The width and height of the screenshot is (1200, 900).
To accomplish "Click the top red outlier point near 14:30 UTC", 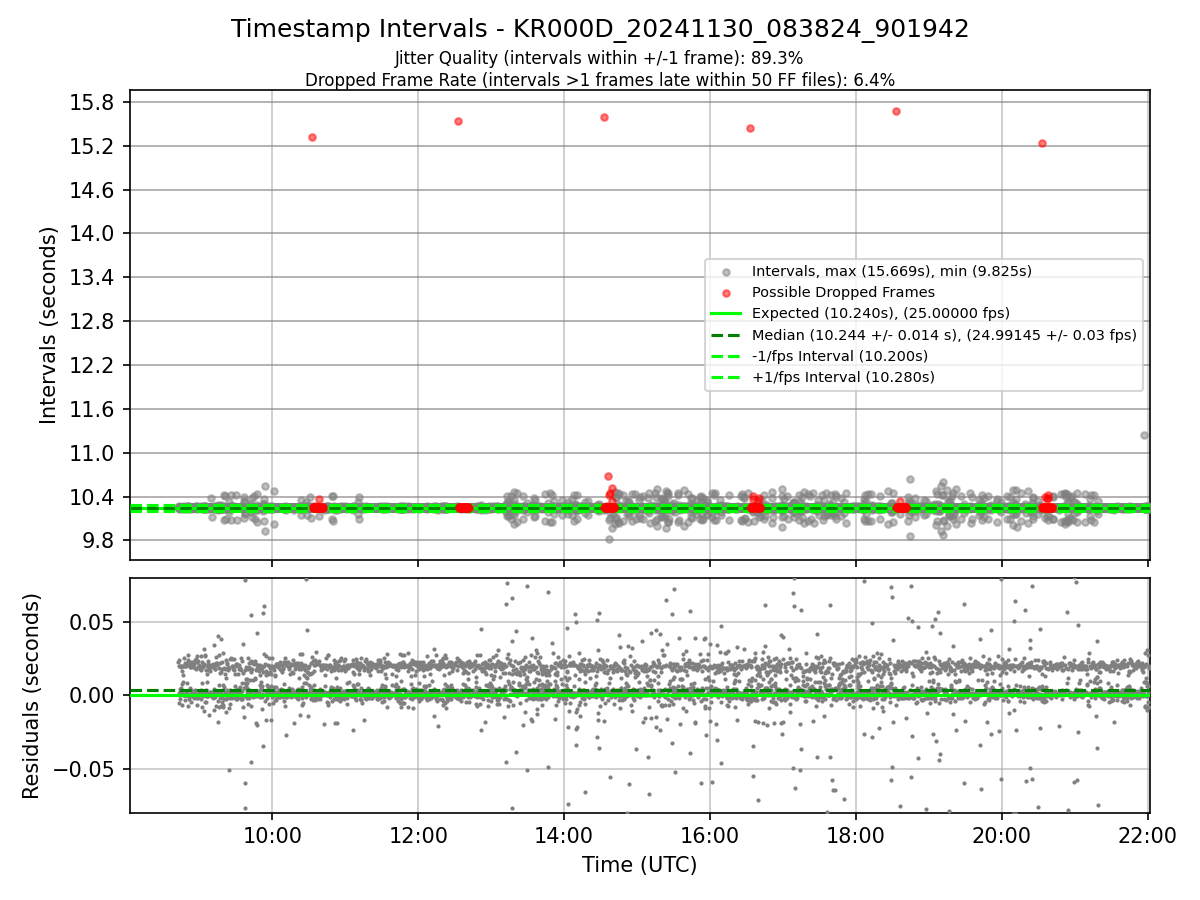I will point(604,117).
